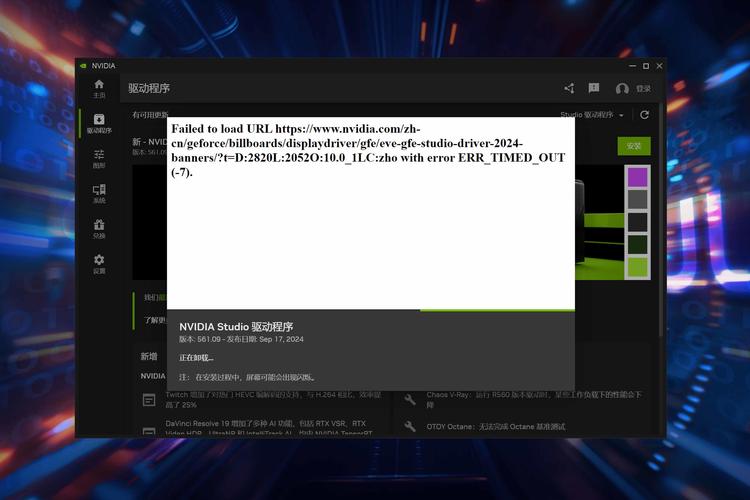The image size is (750, 500).
Task: Refresh the driver list with reload icon
Action: tap(644, 115)
